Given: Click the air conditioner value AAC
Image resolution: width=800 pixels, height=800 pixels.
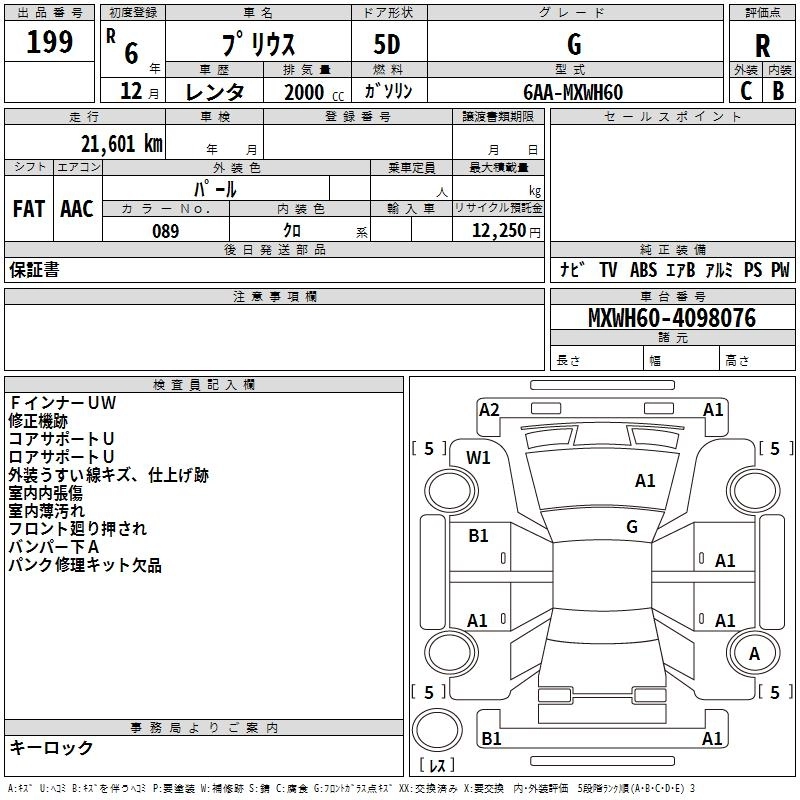Looking at the screenshot, I should (x=77, y=209).
